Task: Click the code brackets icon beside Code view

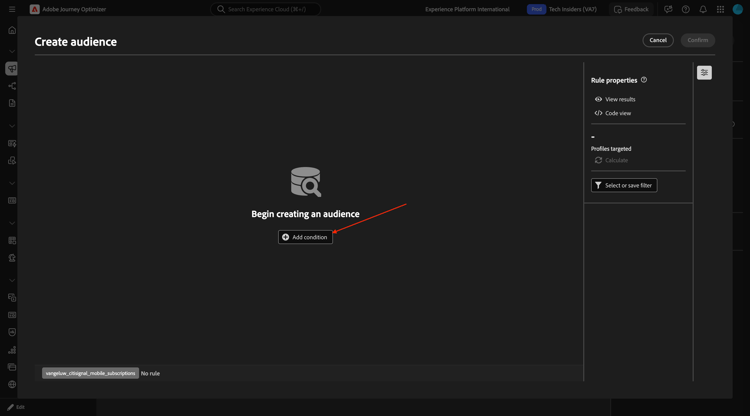Action: tap(598, 113)
